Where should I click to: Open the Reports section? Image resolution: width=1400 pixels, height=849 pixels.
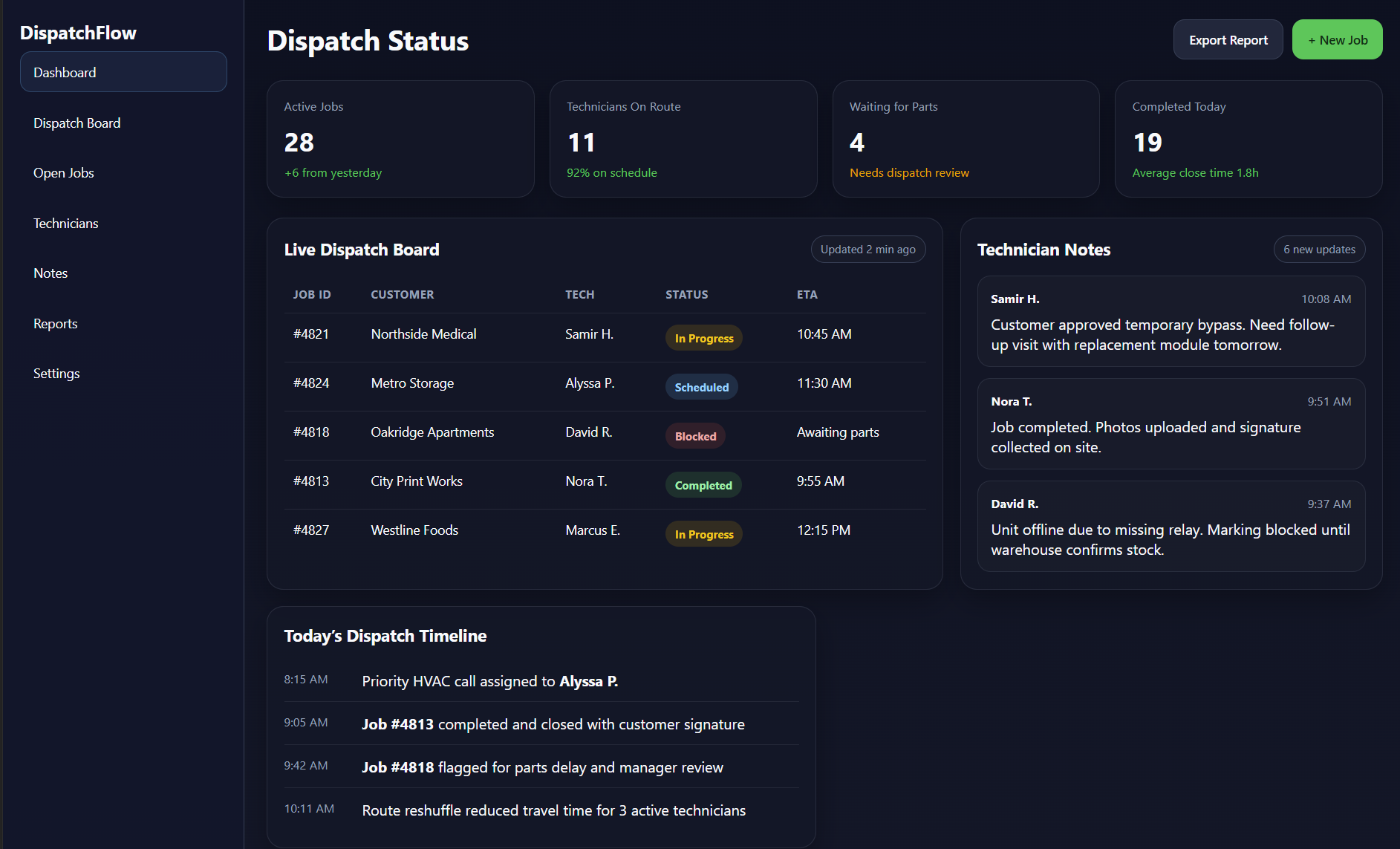tap(55, 323)
